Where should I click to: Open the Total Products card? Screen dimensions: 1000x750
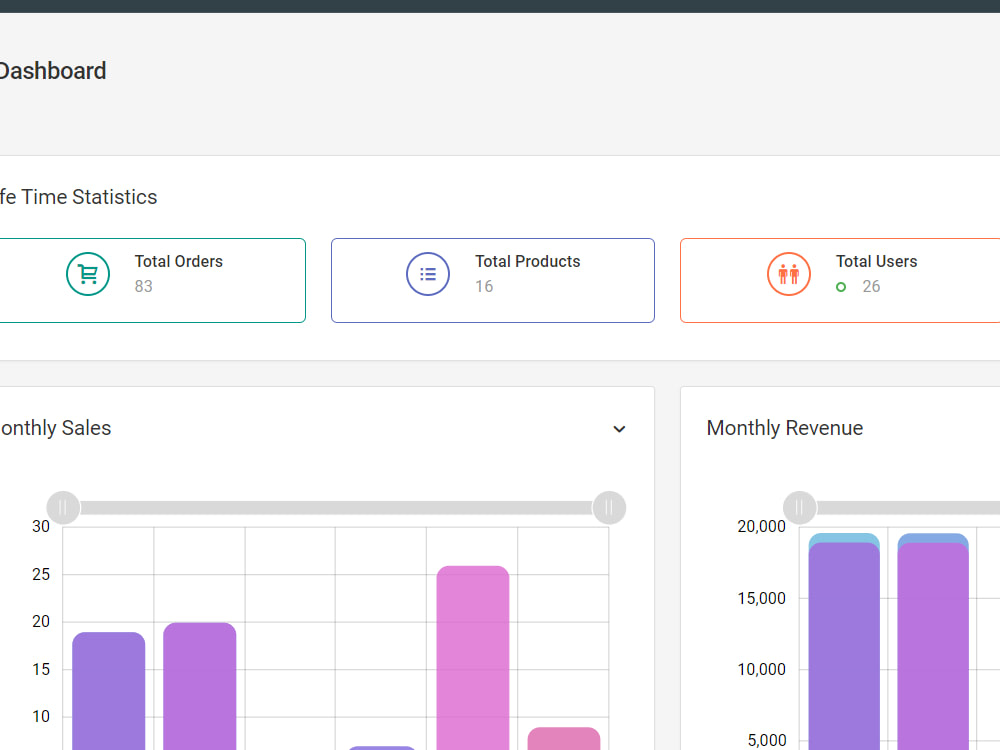pyautogui.click(x=493, y=281)
